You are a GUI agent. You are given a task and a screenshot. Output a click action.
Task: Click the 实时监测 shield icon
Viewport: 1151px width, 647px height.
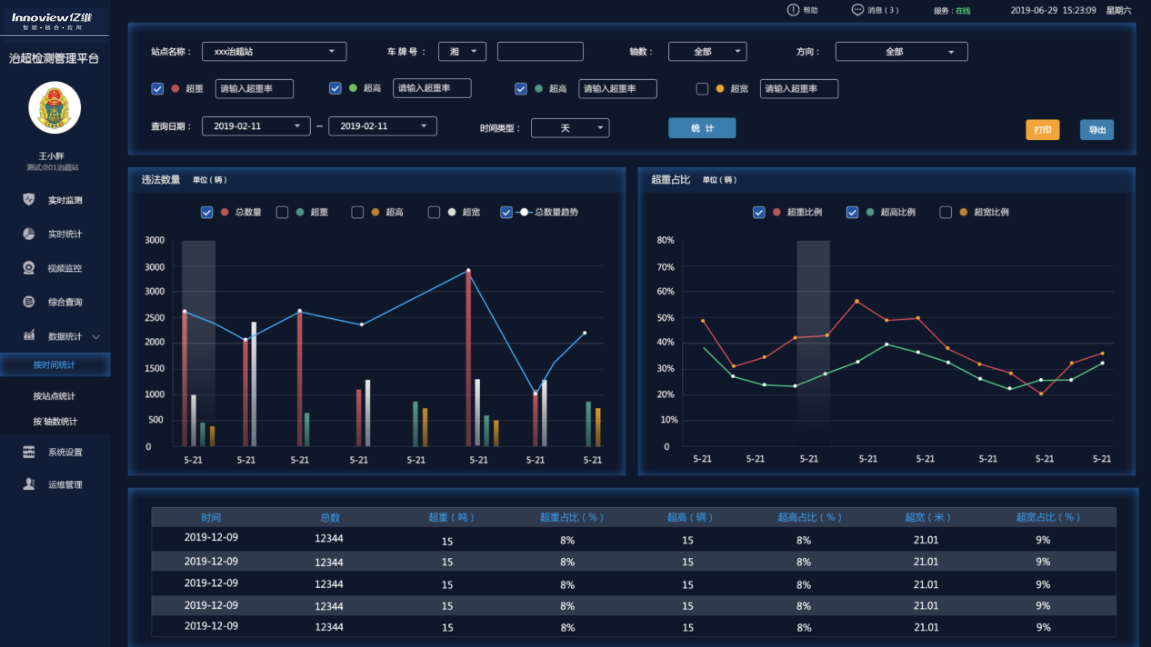(x=29, y=200)
